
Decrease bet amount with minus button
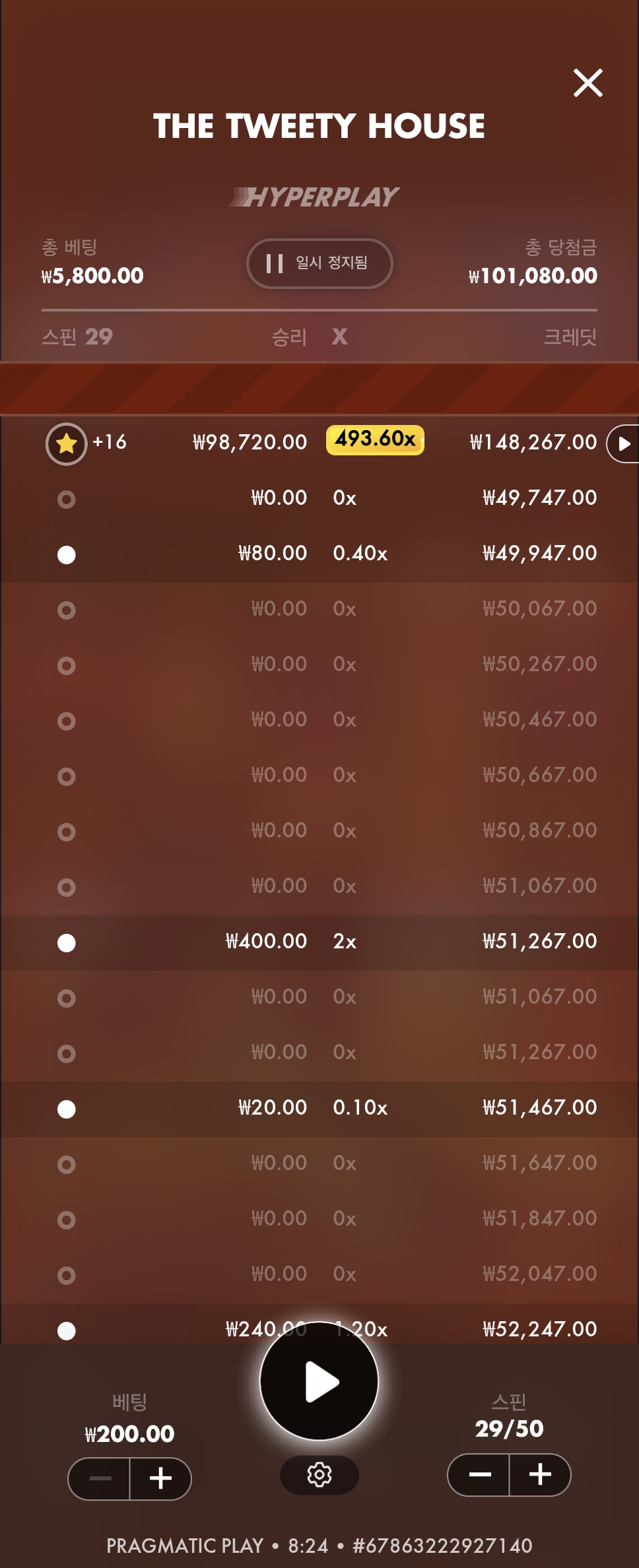click(x=100, y=1478)
